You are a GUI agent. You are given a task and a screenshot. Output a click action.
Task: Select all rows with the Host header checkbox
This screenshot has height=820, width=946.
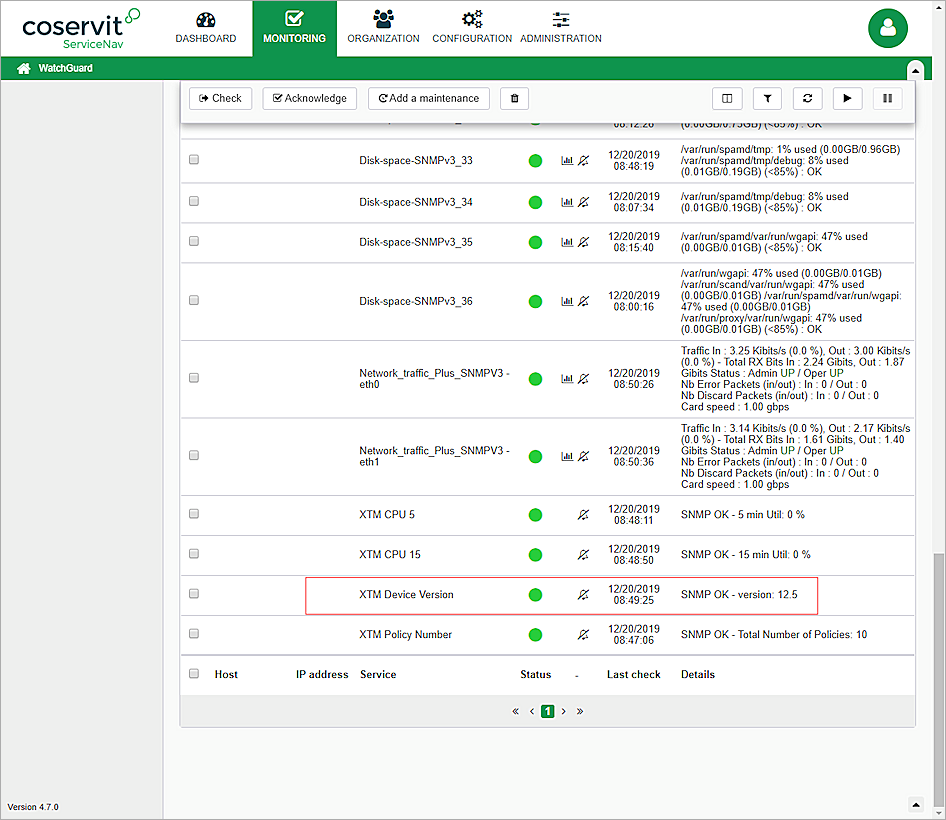tap(194, 674)
